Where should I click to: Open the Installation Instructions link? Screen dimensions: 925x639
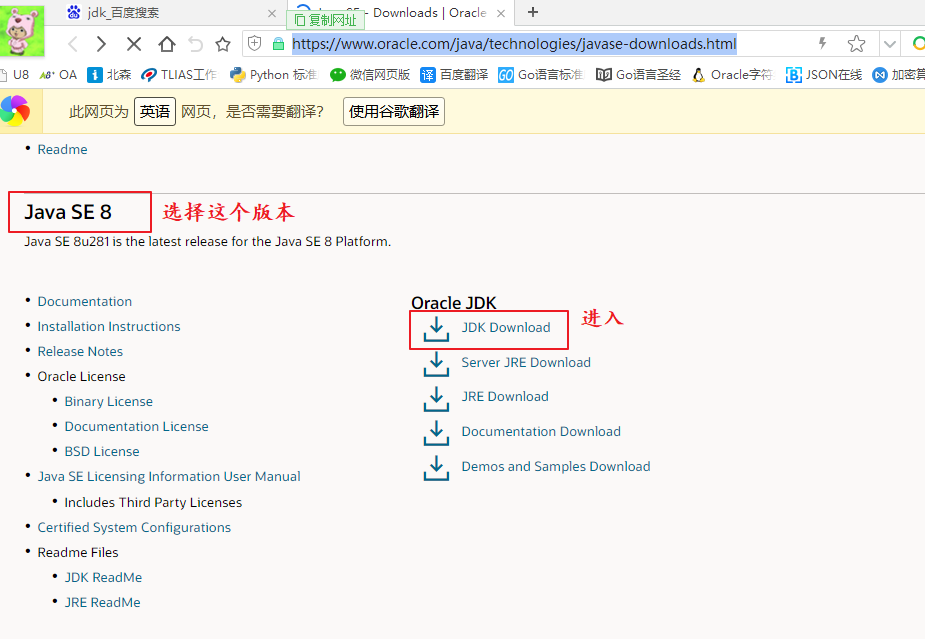coord(109,327)
